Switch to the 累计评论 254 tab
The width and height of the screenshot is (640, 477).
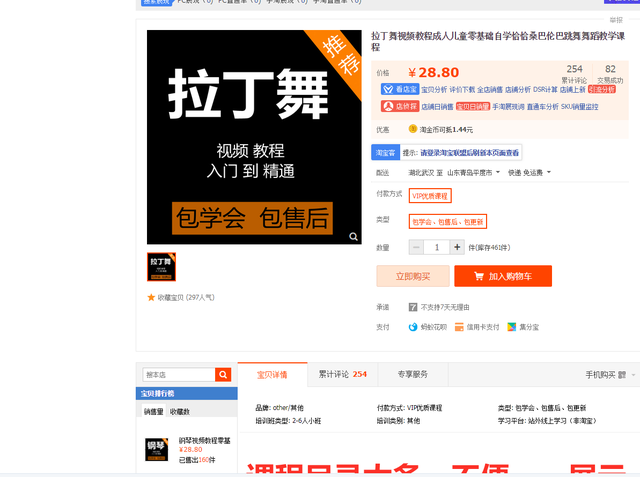pos(342,374)
